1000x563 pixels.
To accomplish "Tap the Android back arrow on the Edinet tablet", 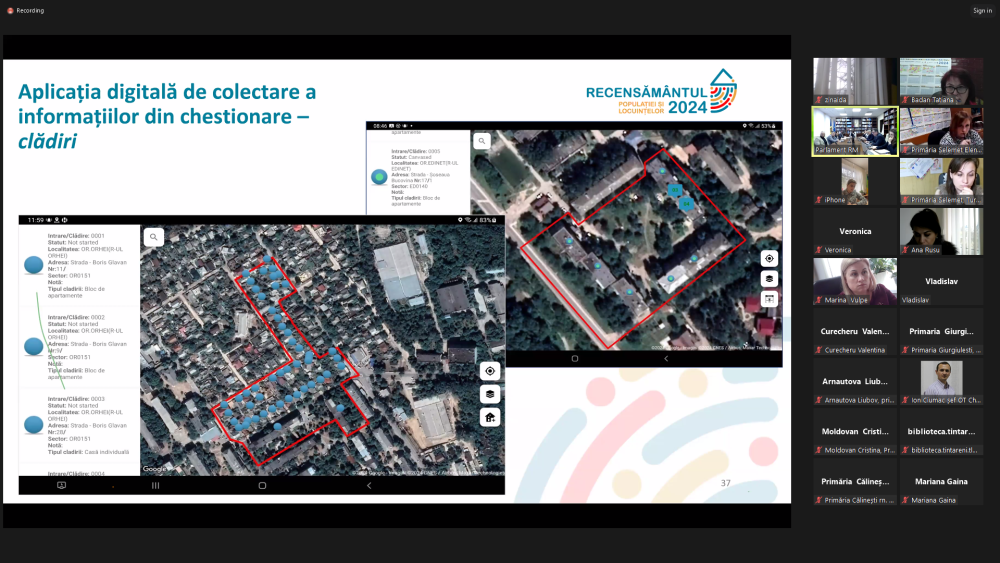I will coord(666,358).
